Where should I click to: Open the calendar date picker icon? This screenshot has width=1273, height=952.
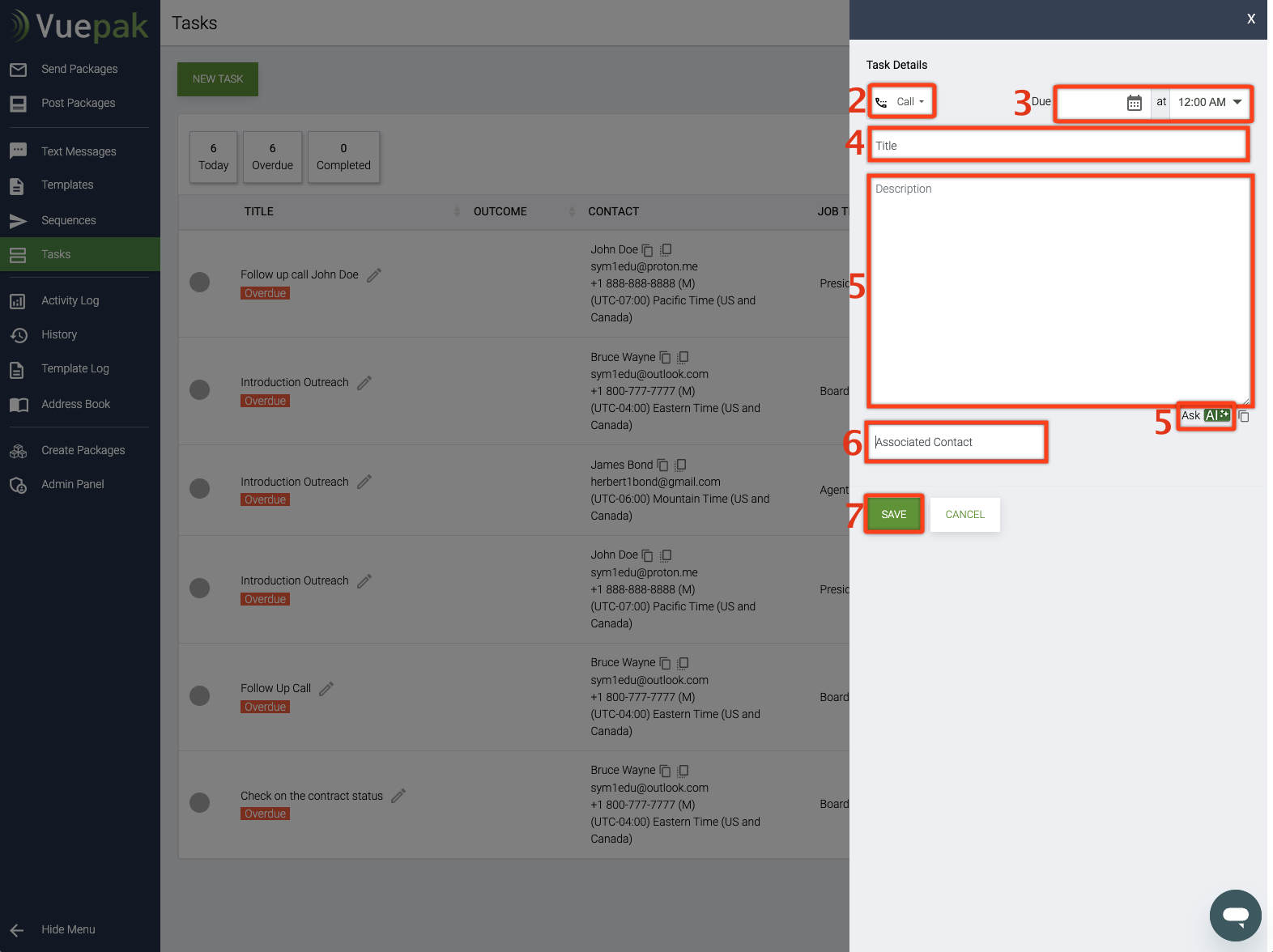(1134, 103)
